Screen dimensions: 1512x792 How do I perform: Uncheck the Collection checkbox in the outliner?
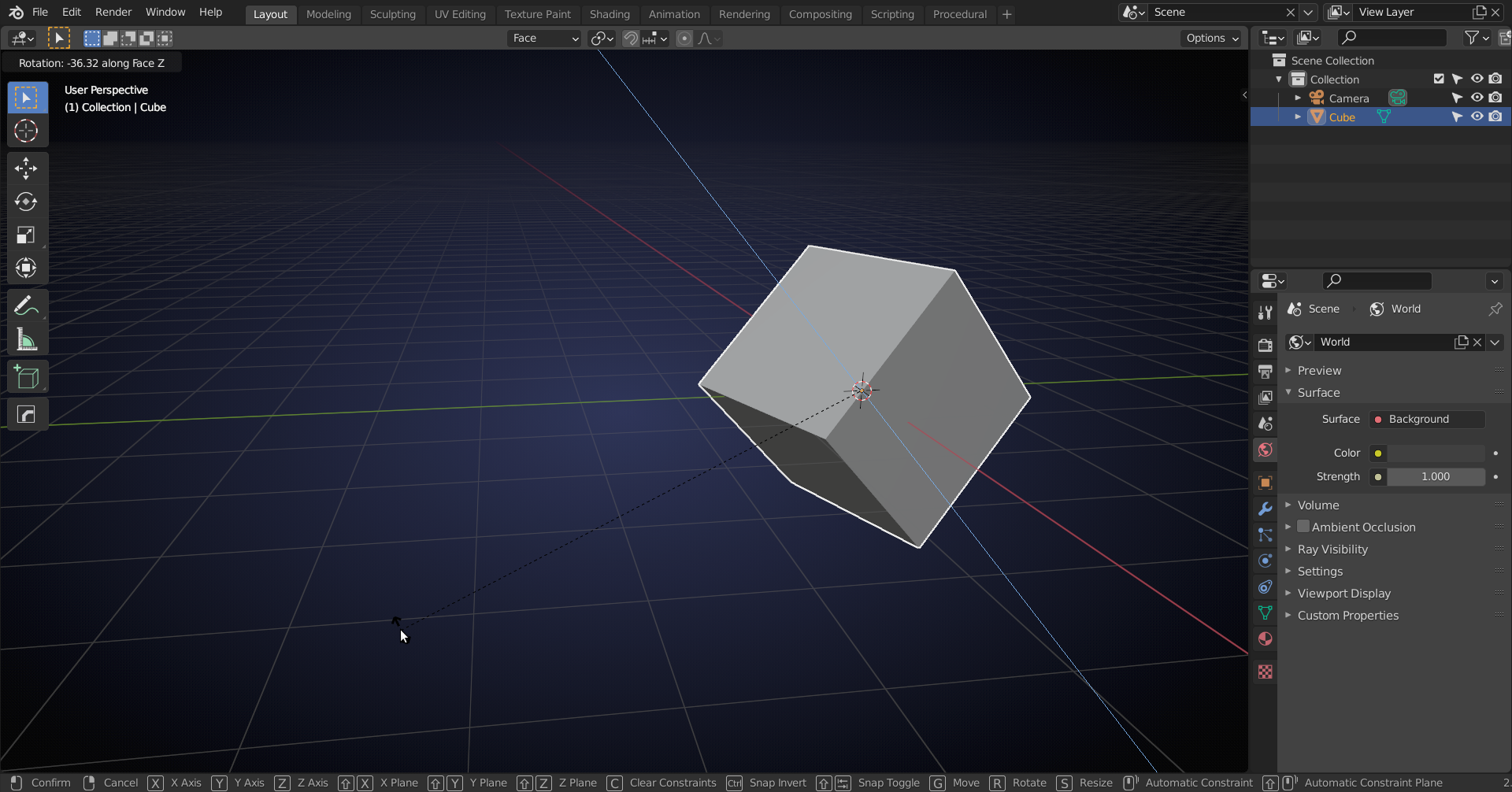click(x=1438, y=78)
